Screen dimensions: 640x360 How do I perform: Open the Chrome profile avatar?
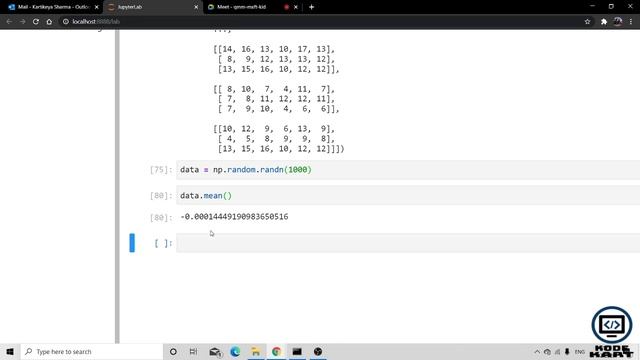coord(618,22)
